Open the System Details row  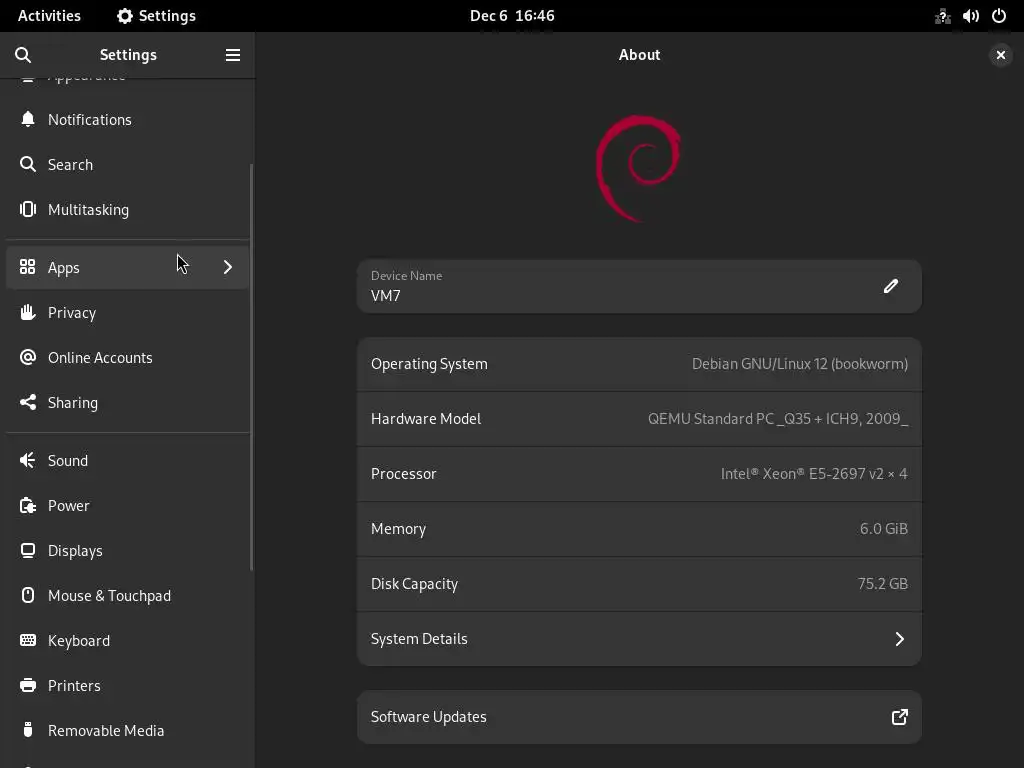click(639, 639)
